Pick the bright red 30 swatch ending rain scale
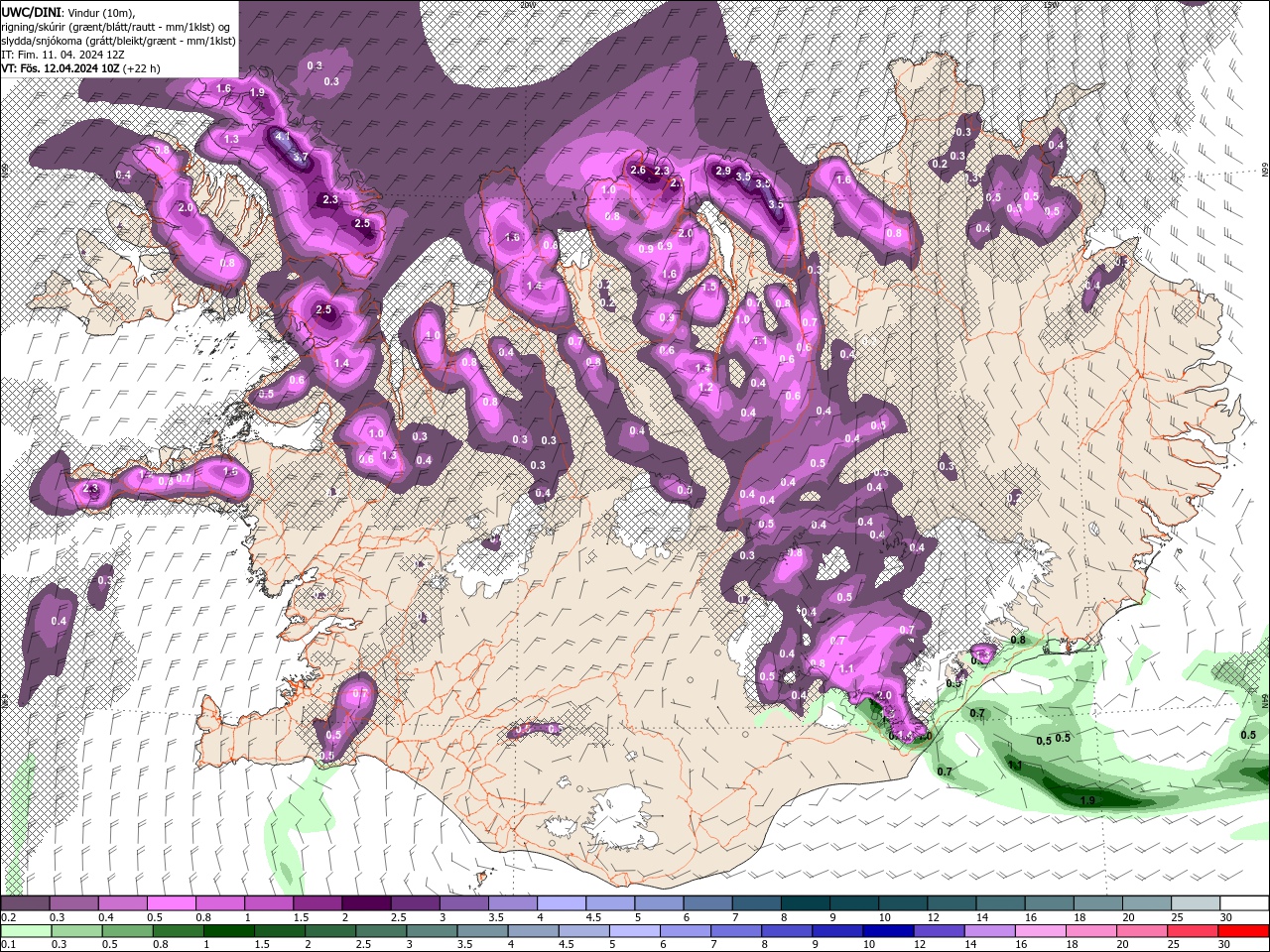 [1244, 931]
